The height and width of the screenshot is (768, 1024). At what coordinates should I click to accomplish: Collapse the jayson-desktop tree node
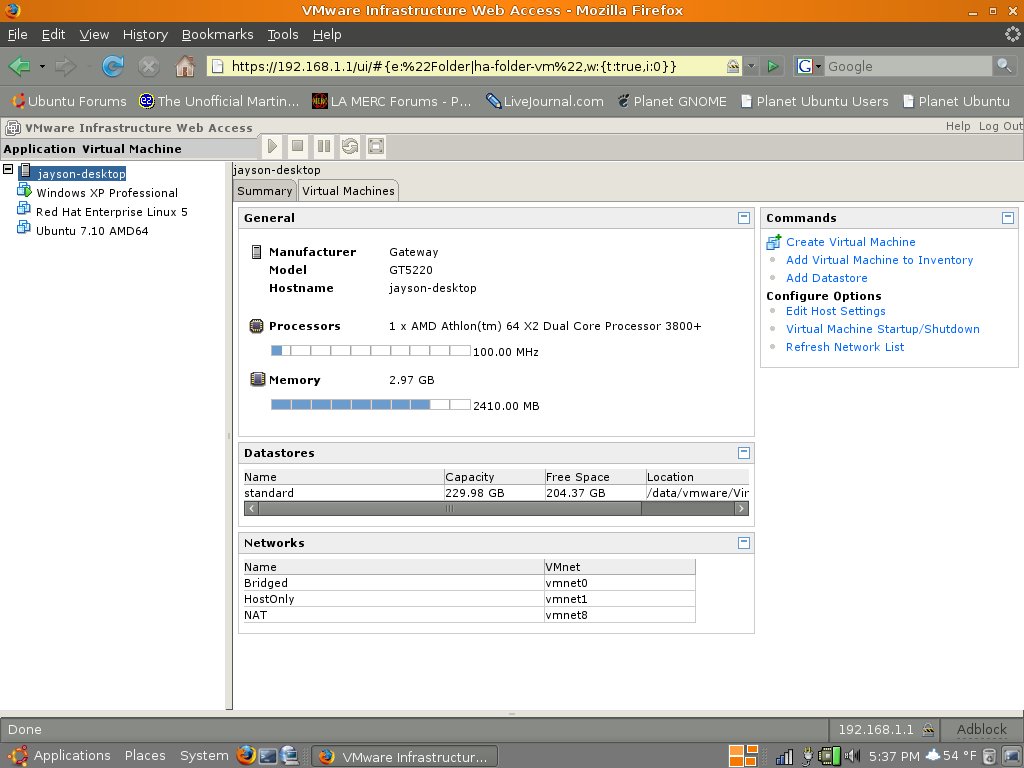pyautogui.click(x=8, y=169)
